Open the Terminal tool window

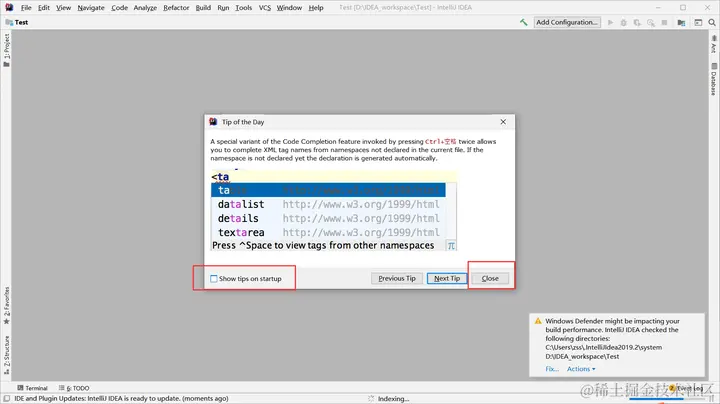(x=32, y=388)
